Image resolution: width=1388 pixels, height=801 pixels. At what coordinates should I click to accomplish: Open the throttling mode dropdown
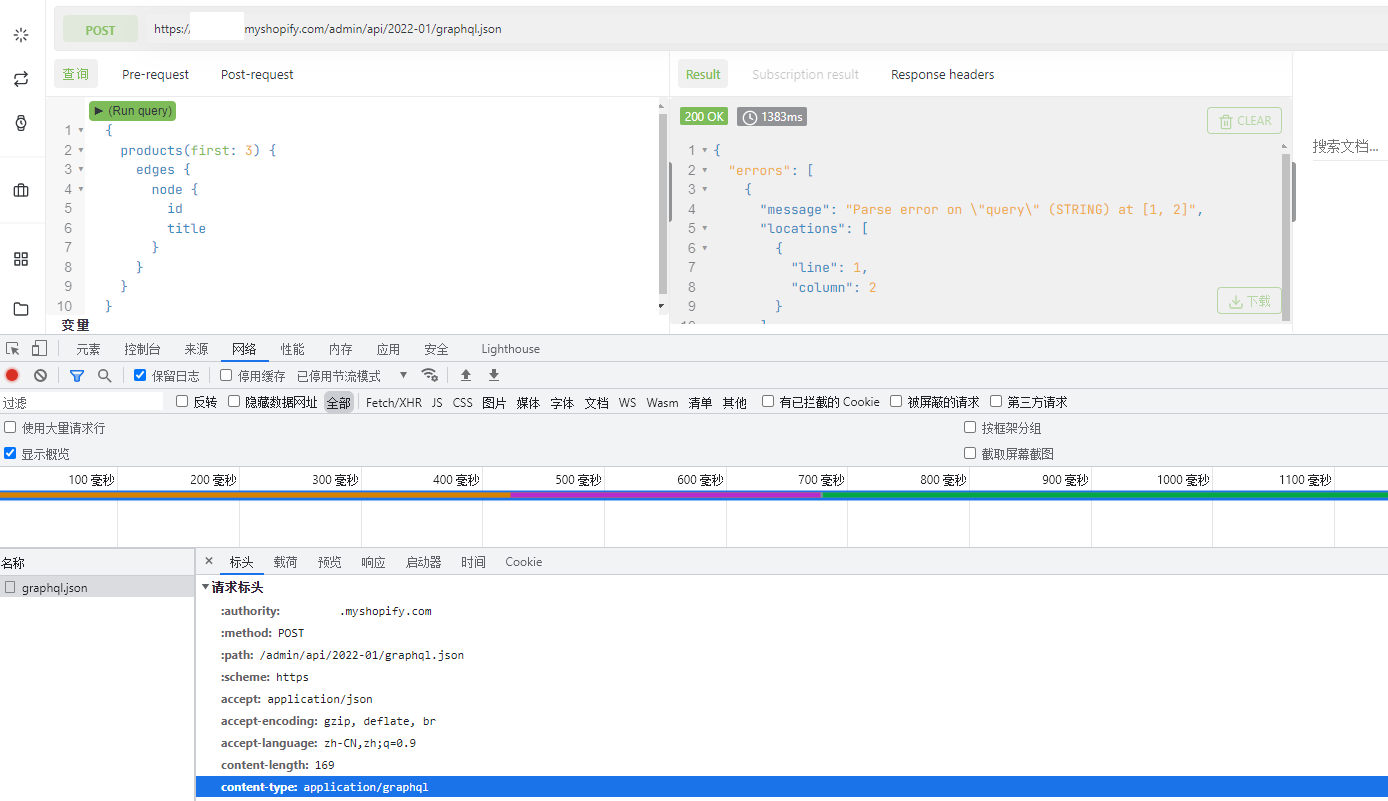403,375
